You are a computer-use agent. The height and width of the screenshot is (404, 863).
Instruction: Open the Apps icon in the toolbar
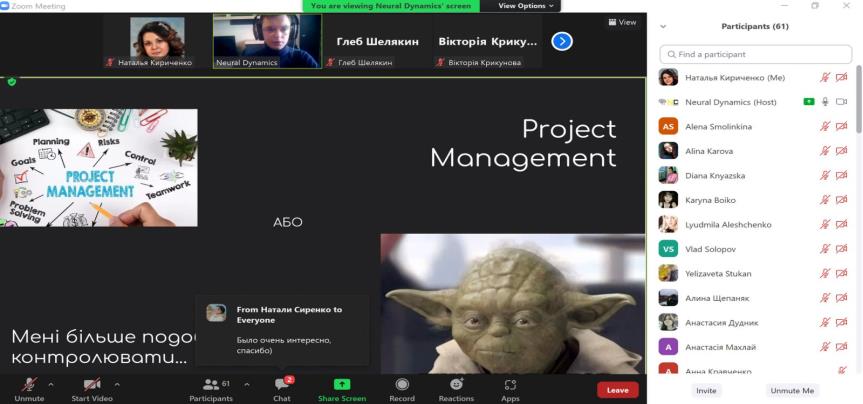click(x=510, y=385)
